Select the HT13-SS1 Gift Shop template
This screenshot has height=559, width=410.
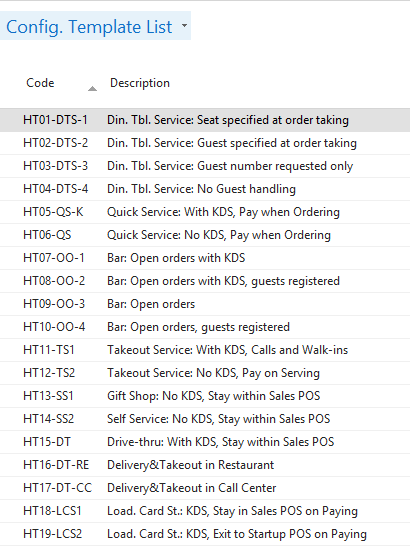(205, 396)
